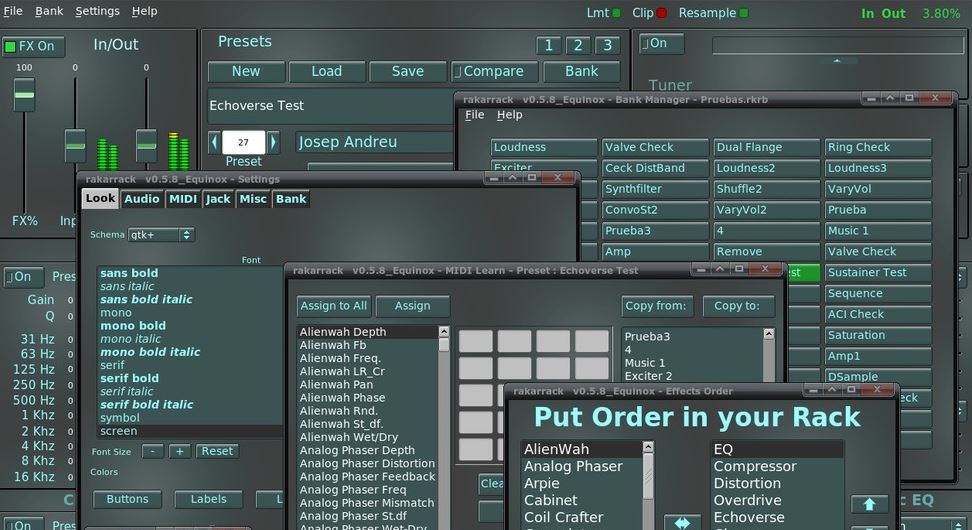Open File menu in Bank Manager window

click(x=475, y=115)
